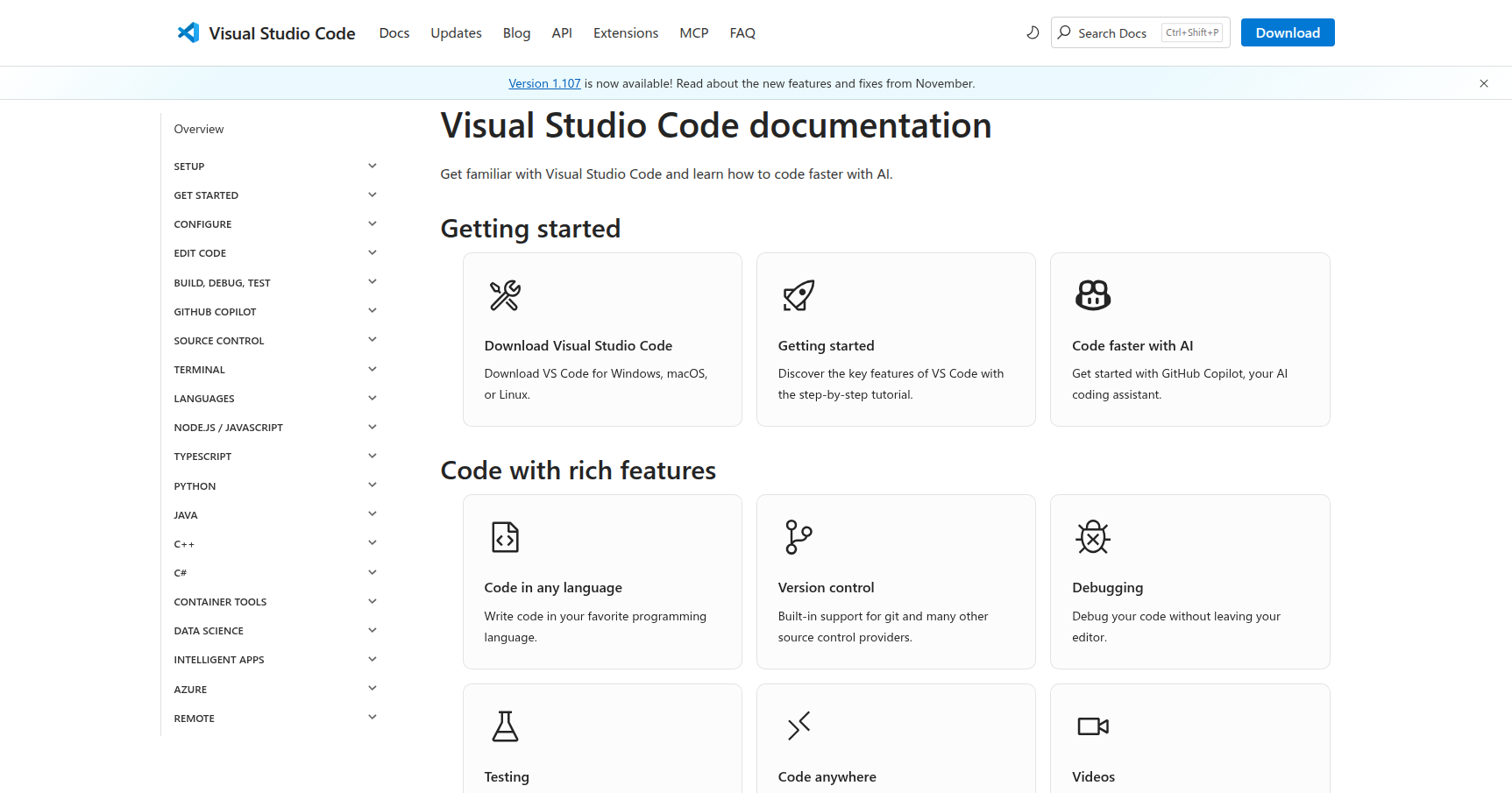Image resolution: width=1512 pixels, height=793 pixels.
Task: Open the Version 1.107 release link
Action: pos(544,84)
